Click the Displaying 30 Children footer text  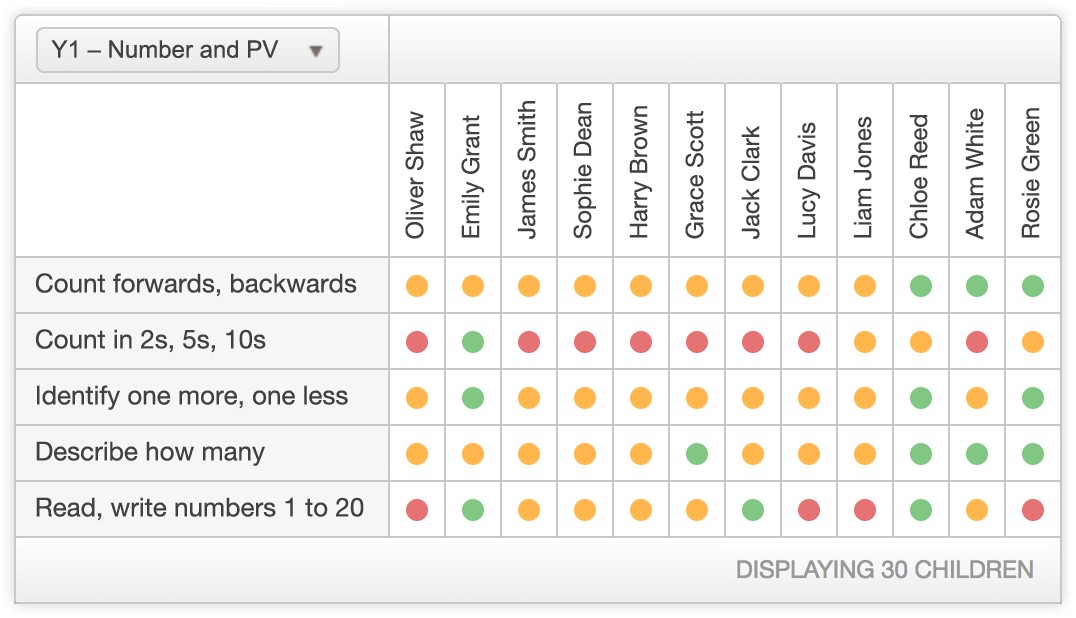[x=885, y=570]
